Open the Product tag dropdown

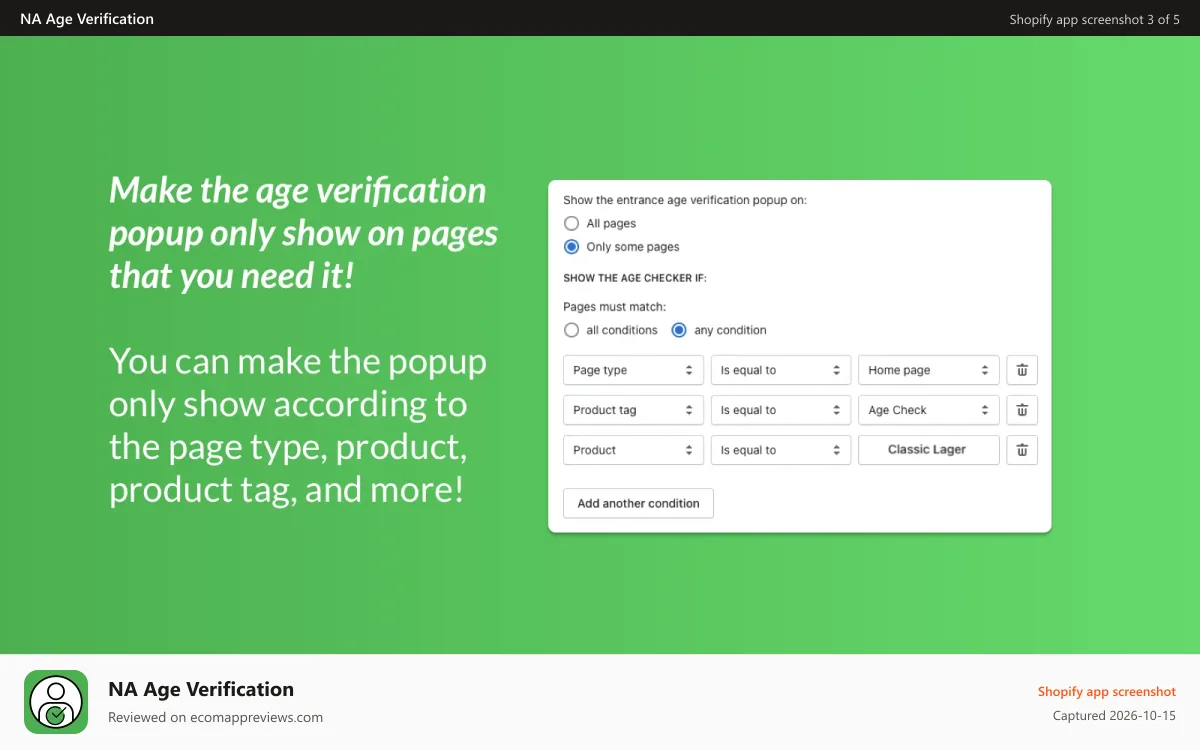[634, 410]
